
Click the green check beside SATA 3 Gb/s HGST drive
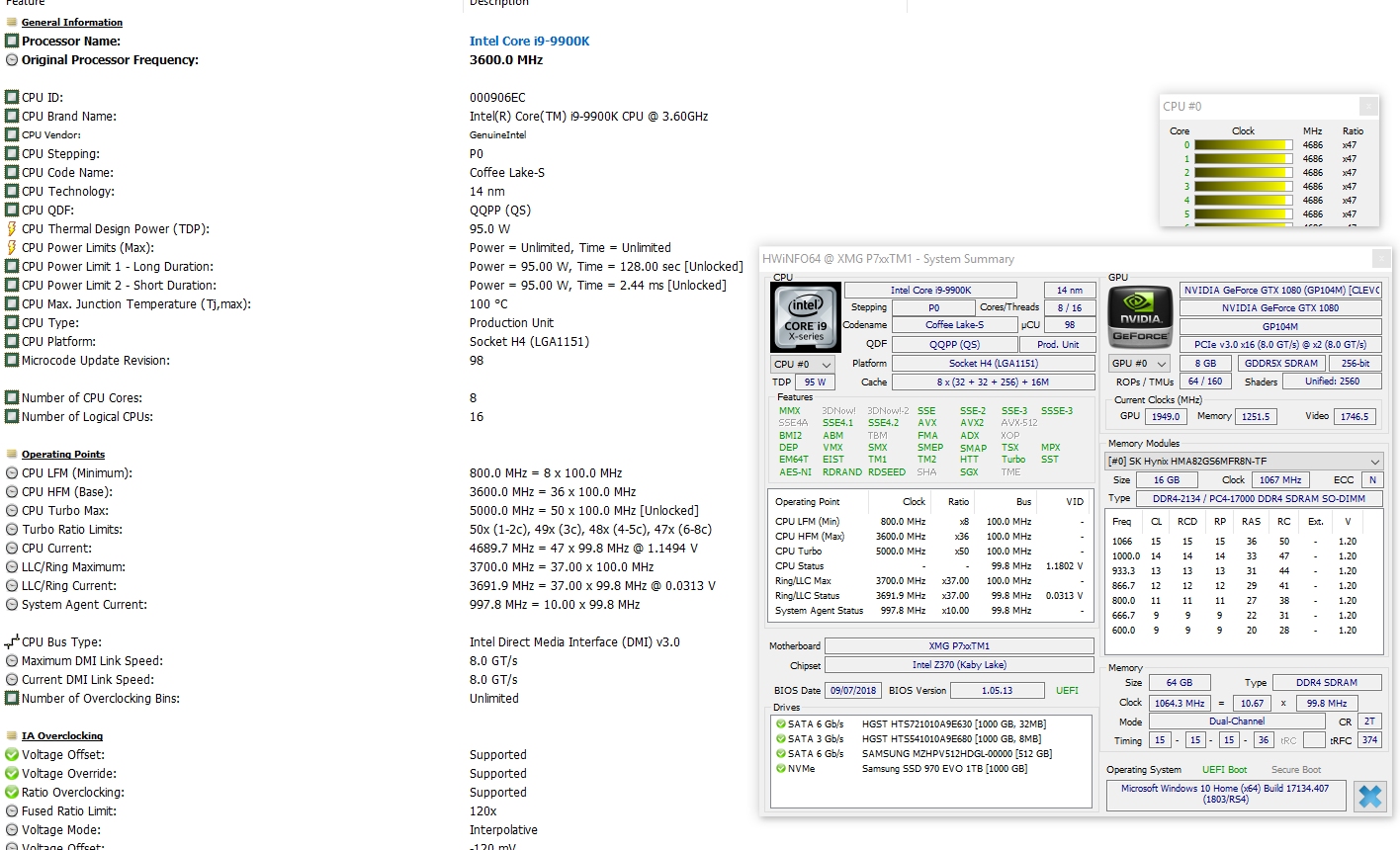pyautogui.click(x=779, y=737)
